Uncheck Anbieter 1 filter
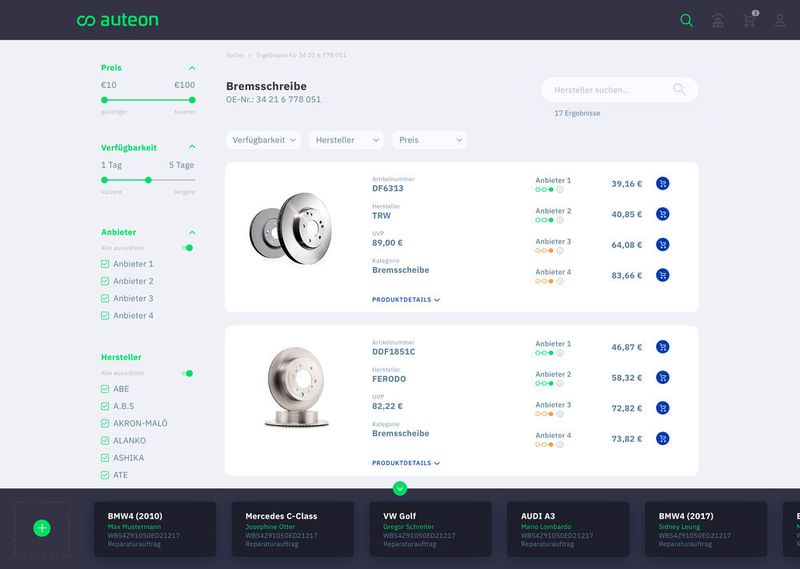 [105, 264]
